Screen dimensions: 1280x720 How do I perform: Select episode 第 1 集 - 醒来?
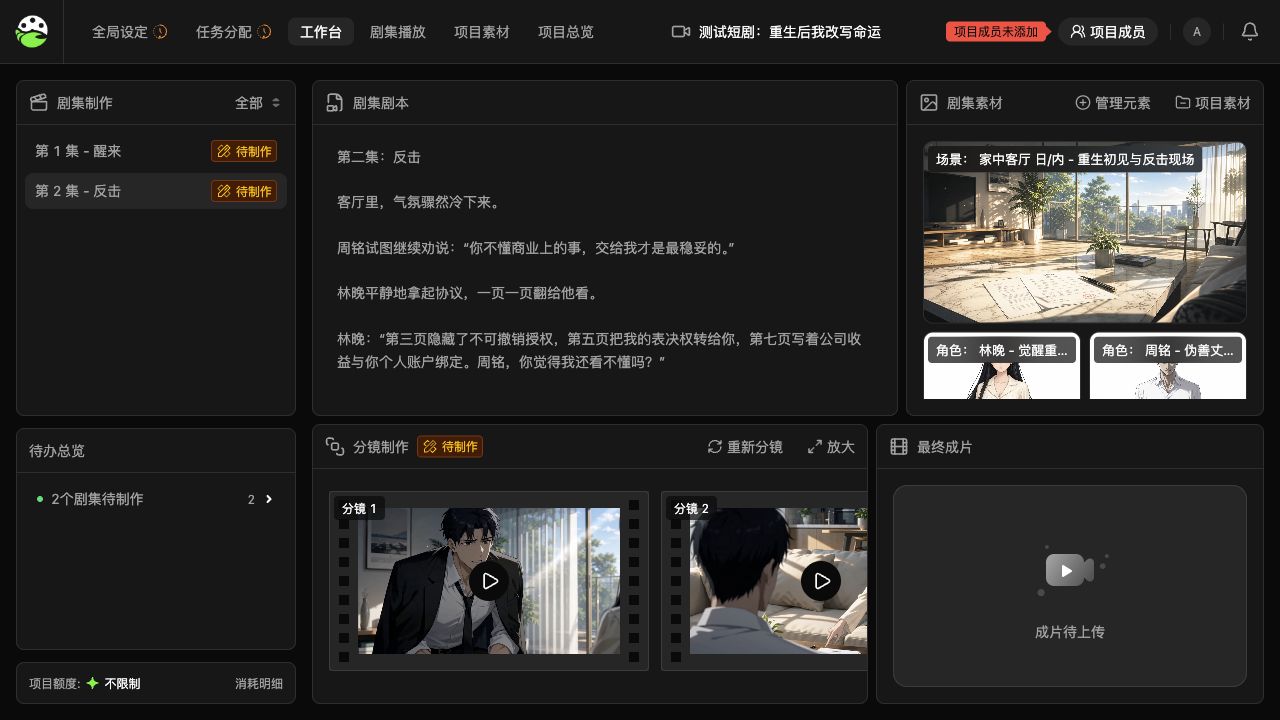coord(156,151)
